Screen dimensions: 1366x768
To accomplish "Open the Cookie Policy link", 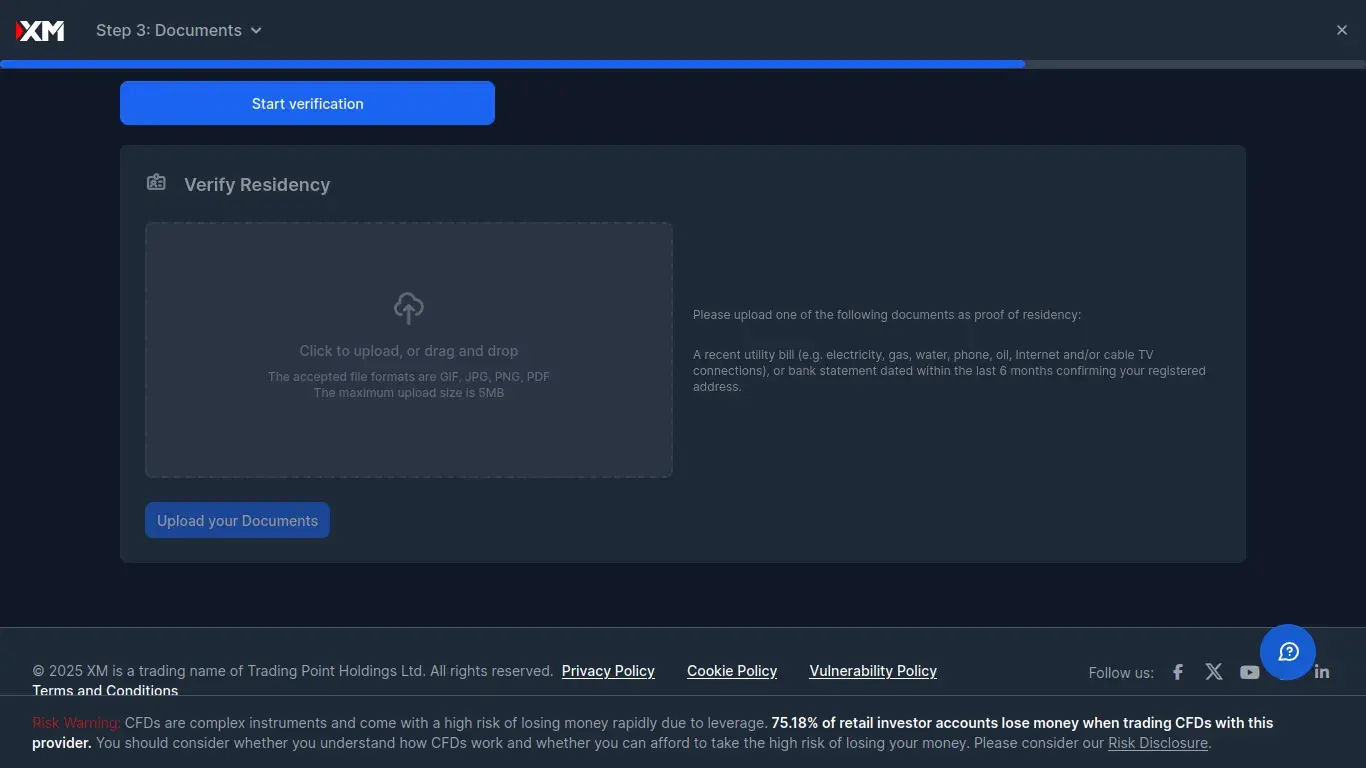I will click(x=732, y=671).
